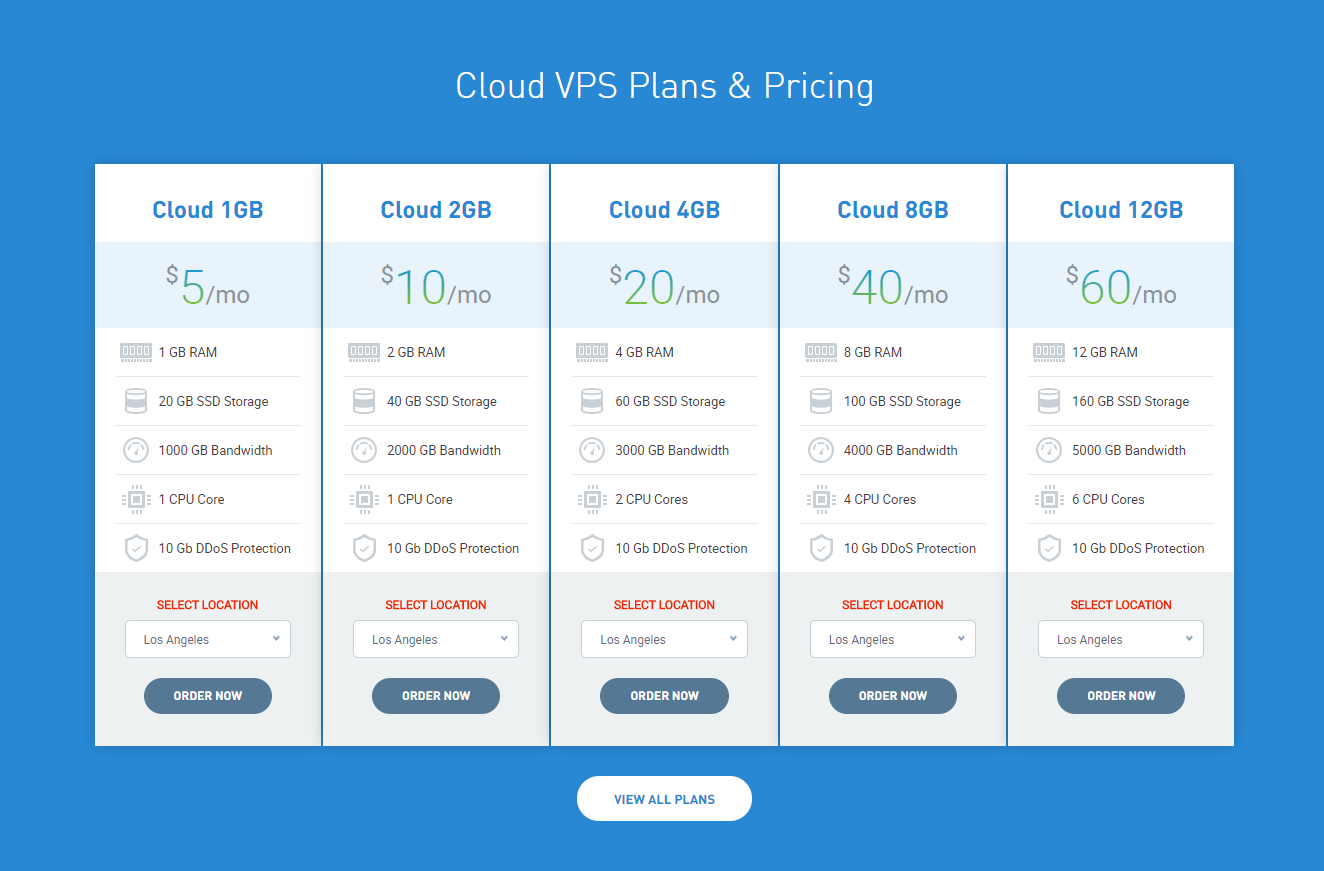Open the location dropdown for Cloud 1GB
The width and height of the screenshot is (1324, 871).
click(207, 638)
